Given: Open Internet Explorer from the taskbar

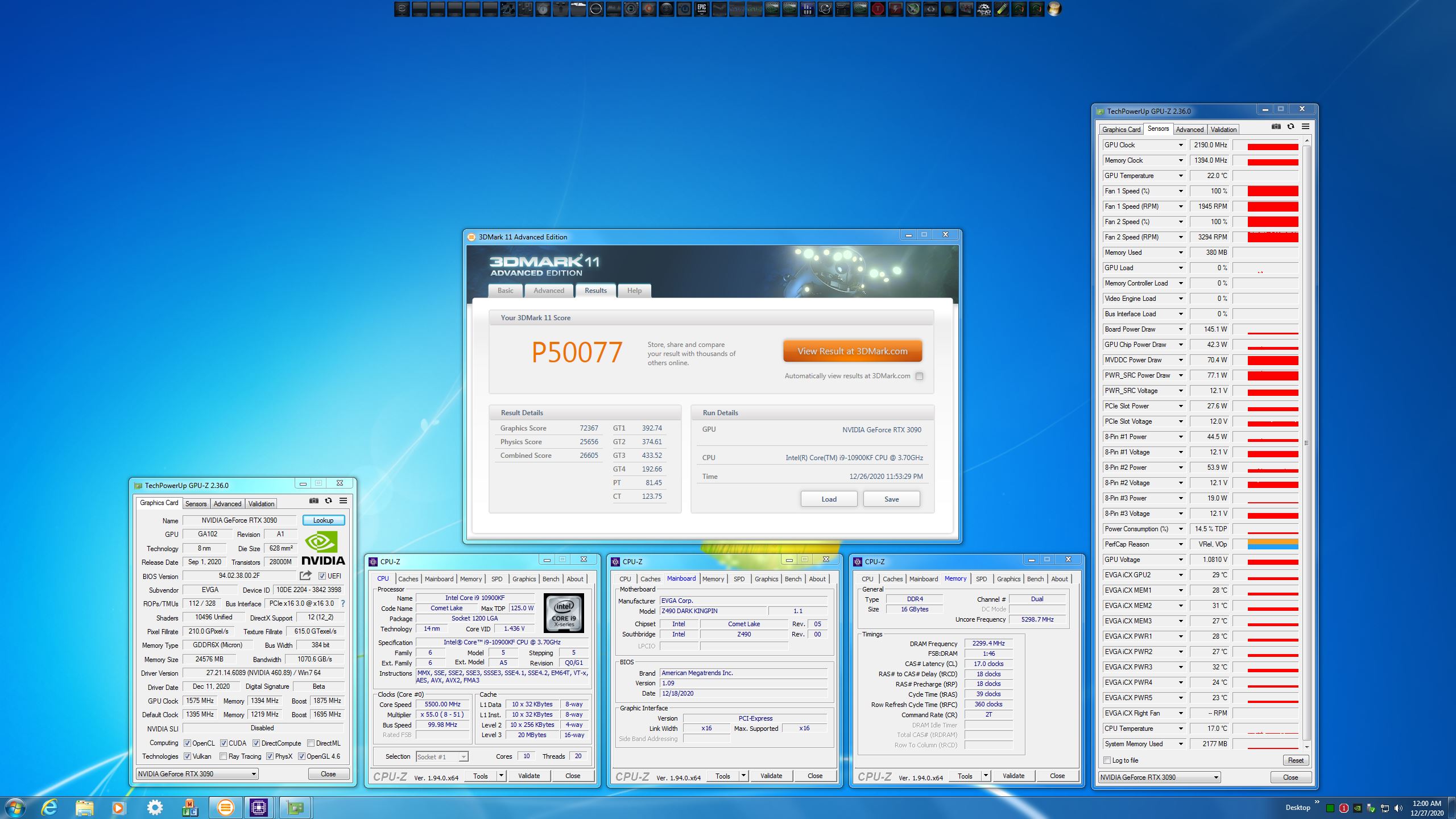Looking at the screenshot, I should click(x=50, y=807).
